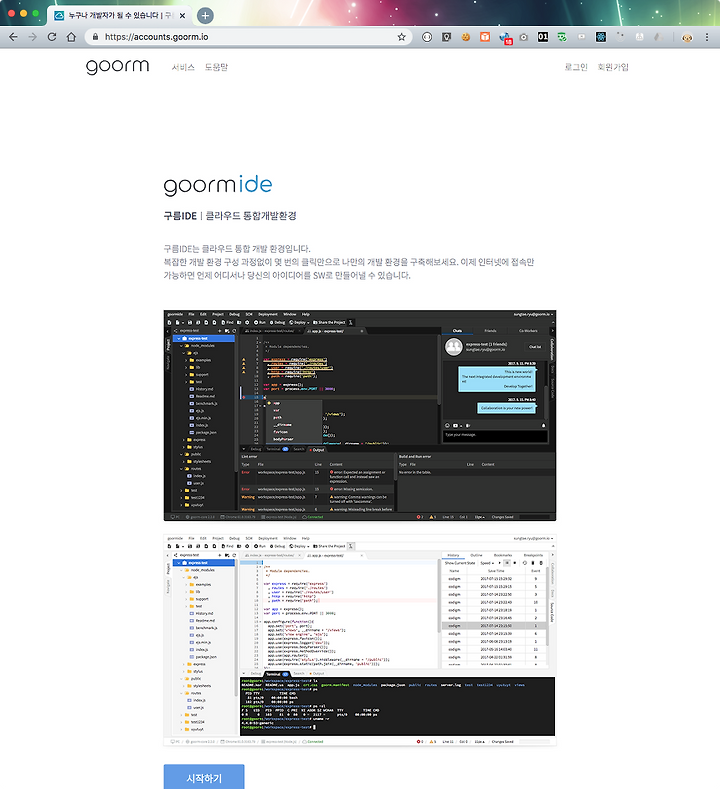
Task: Open the React Developer Tools extension
Action: (x=601, y=37)
